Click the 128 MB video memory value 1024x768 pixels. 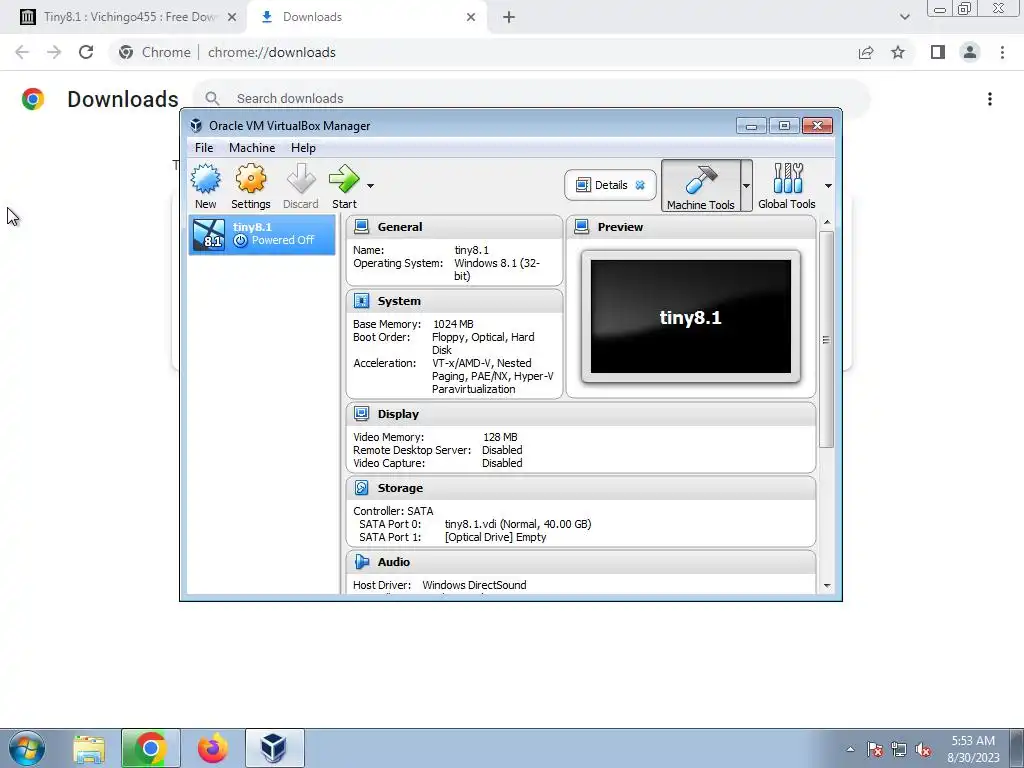[500, 437]
